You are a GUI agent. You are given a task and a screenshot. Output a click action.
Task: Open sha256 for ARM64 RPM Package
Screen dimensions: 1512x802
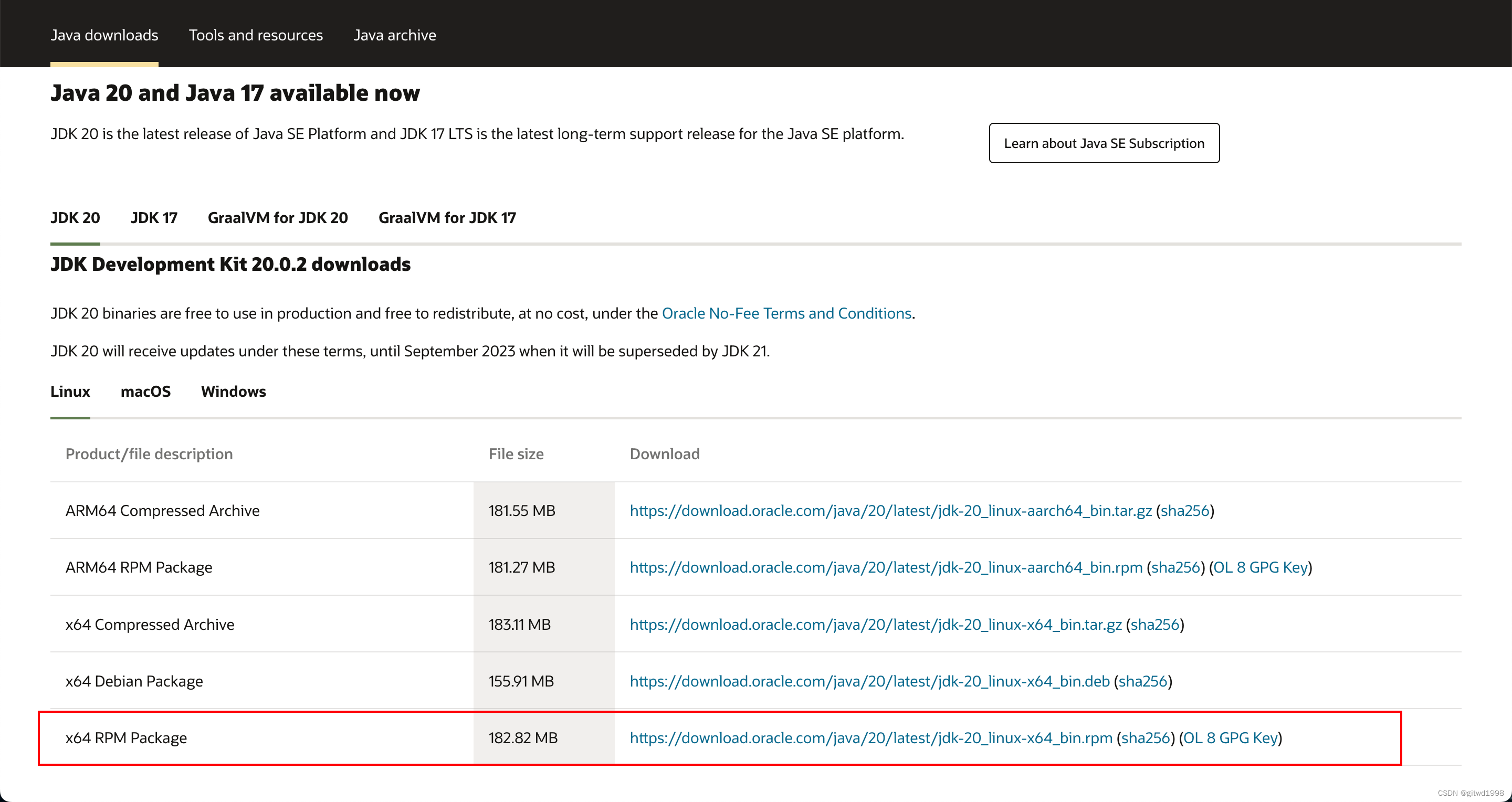point(1175,567)
